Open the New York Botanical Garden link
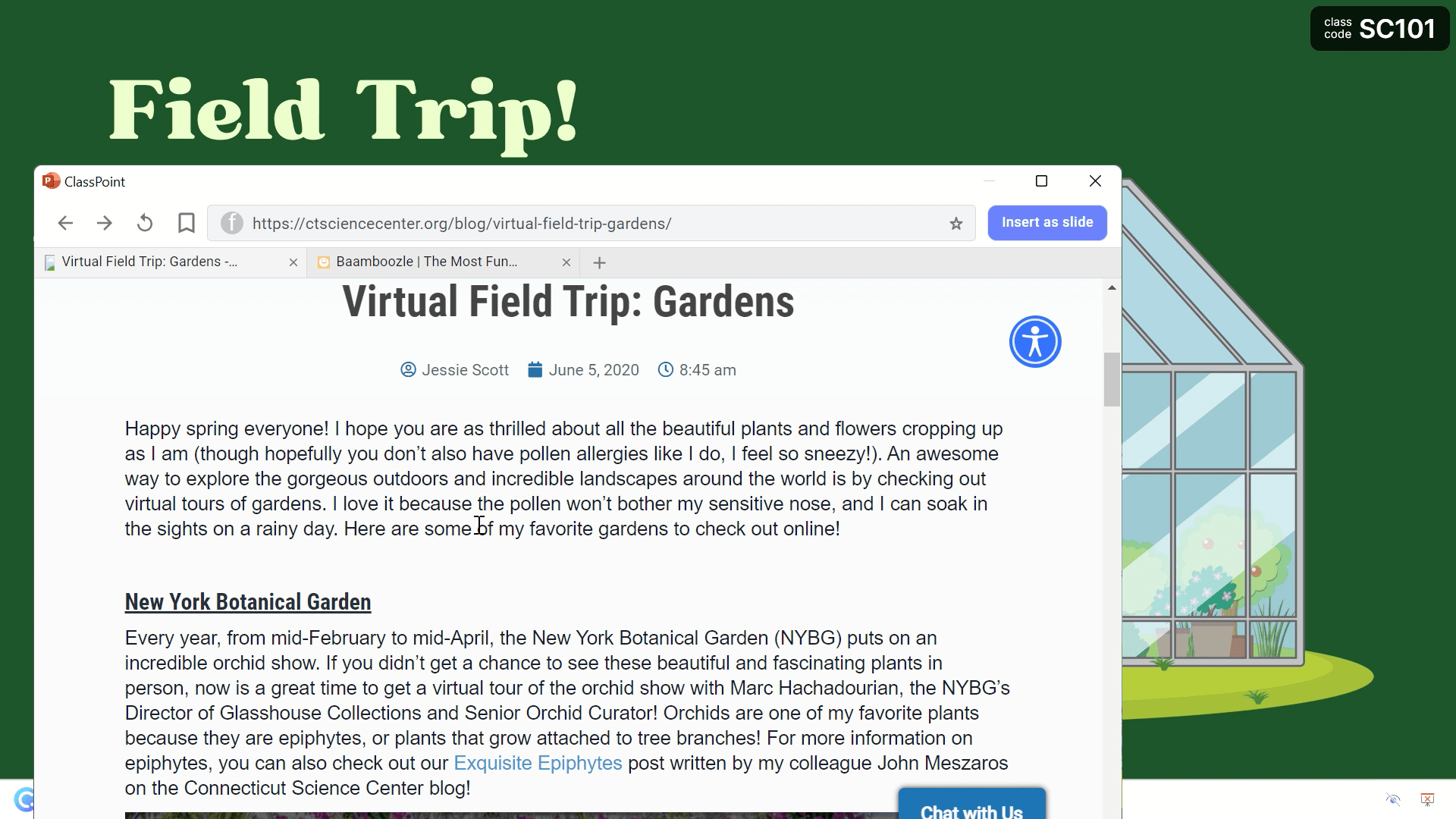 tap(247, 601)
